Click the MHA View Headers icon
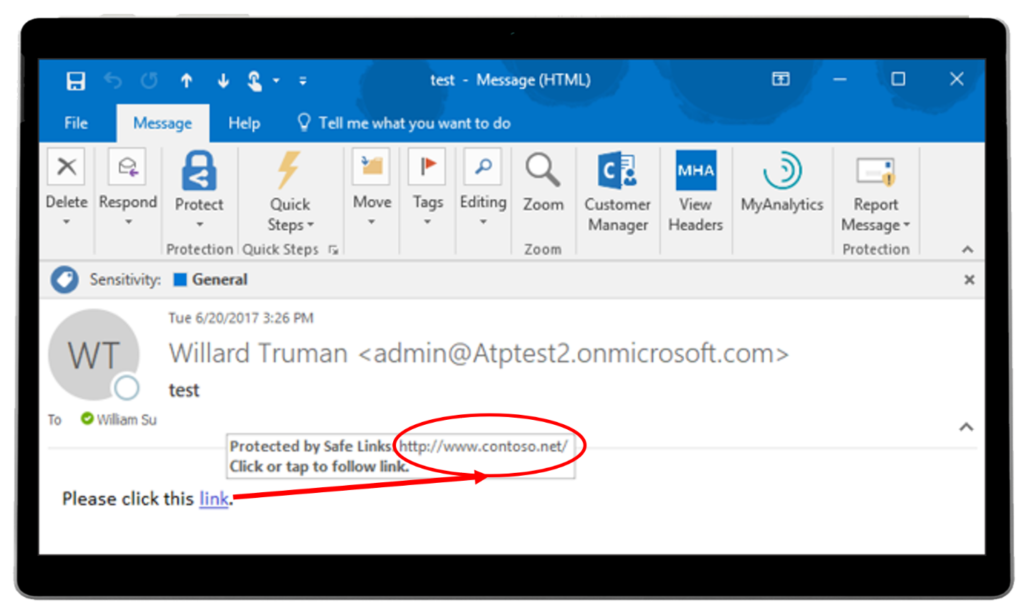Viewport: 1024px width, 614px height. (x=695, y=170)
